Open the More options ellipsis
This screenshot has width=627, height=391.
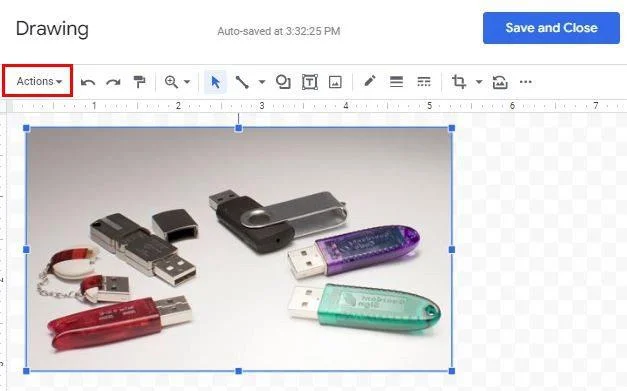[525, 82]
